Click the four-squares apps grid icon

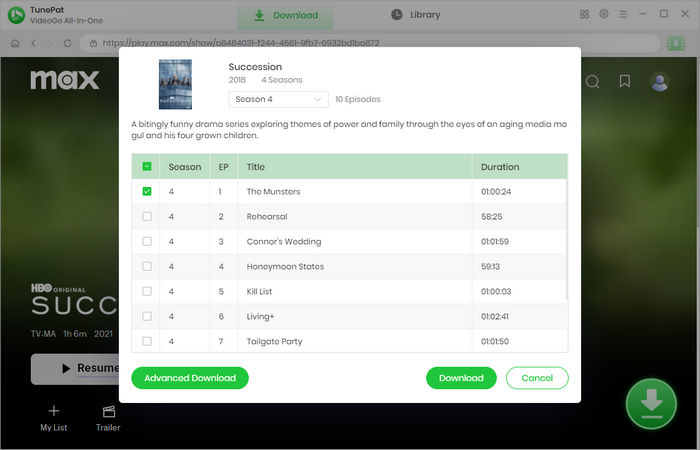(x=584, y=15)
